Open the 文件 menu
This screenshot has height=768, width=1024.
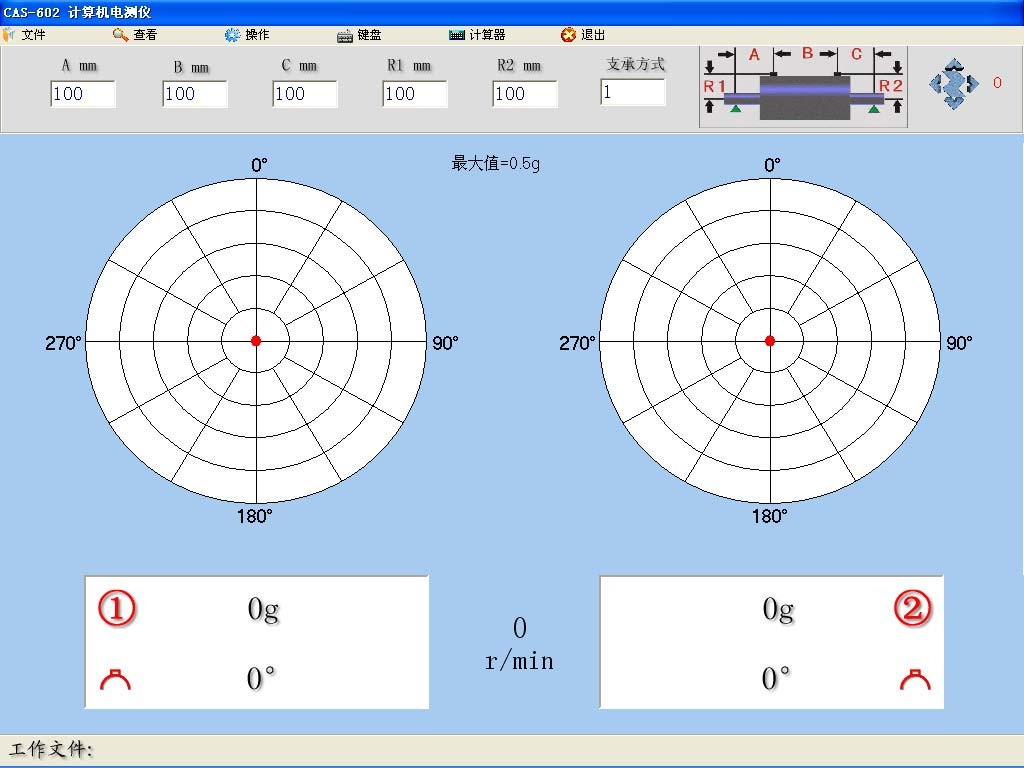(x=33, y=33)
